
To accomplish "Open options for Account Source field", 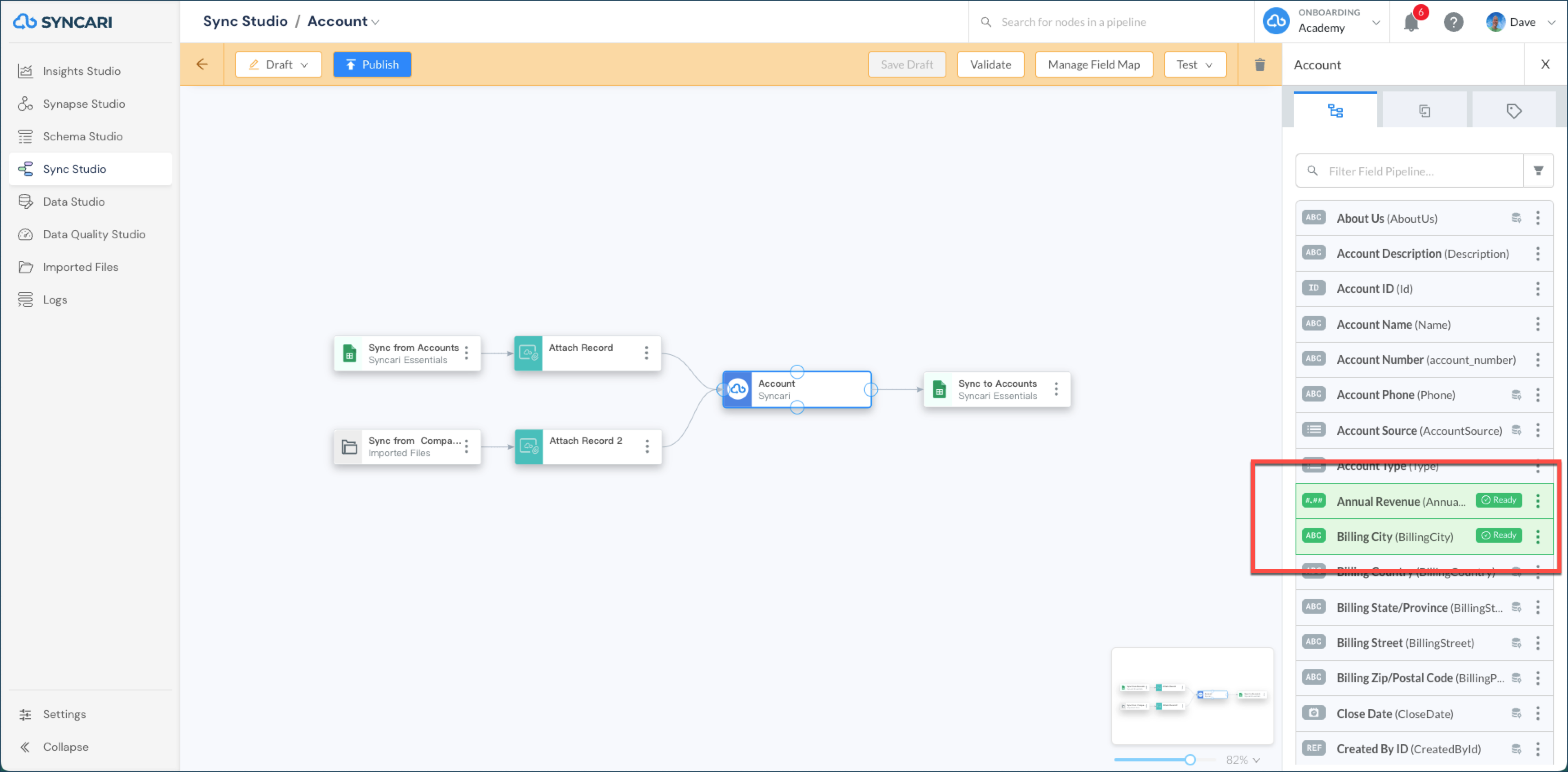I will [x=1537, y=430].
